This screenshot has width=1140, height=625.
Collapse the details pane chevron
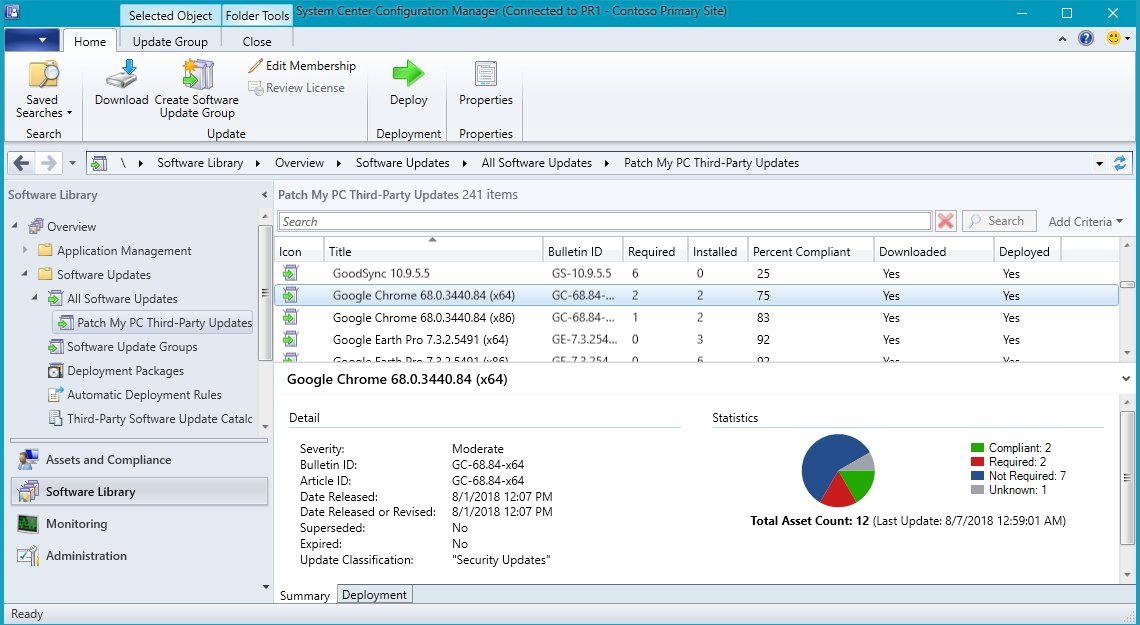point(1126,379)
